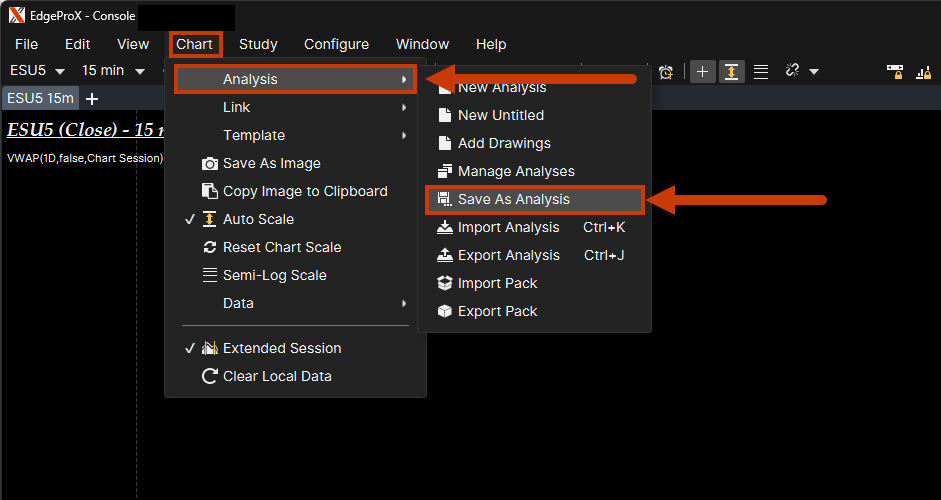This screenshot has width=941, height=500.
Task: Click the alarm clock alert icon
Action: (x=666, y=71)
